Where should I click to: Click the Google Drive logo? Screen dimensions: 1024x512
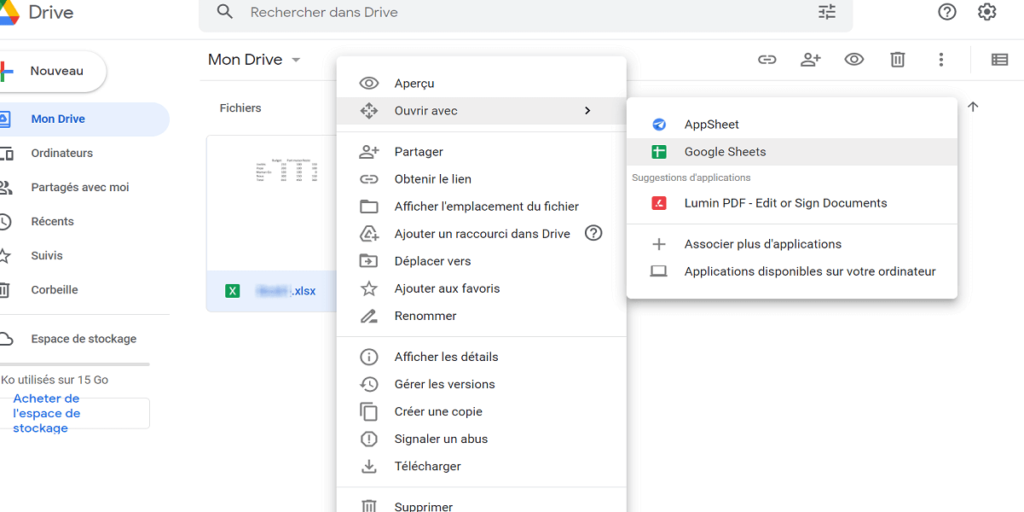pos(9,12)
